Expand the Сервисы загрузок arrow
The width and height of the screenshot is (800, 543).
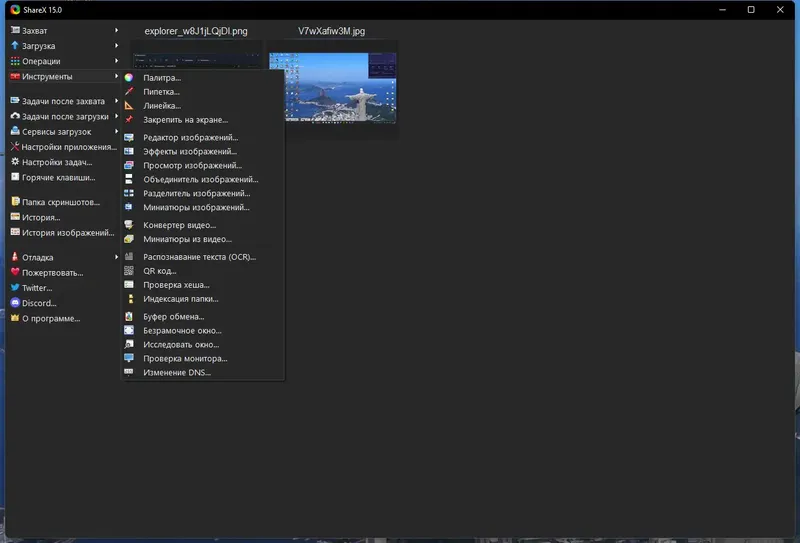click(x=116, y=131)
